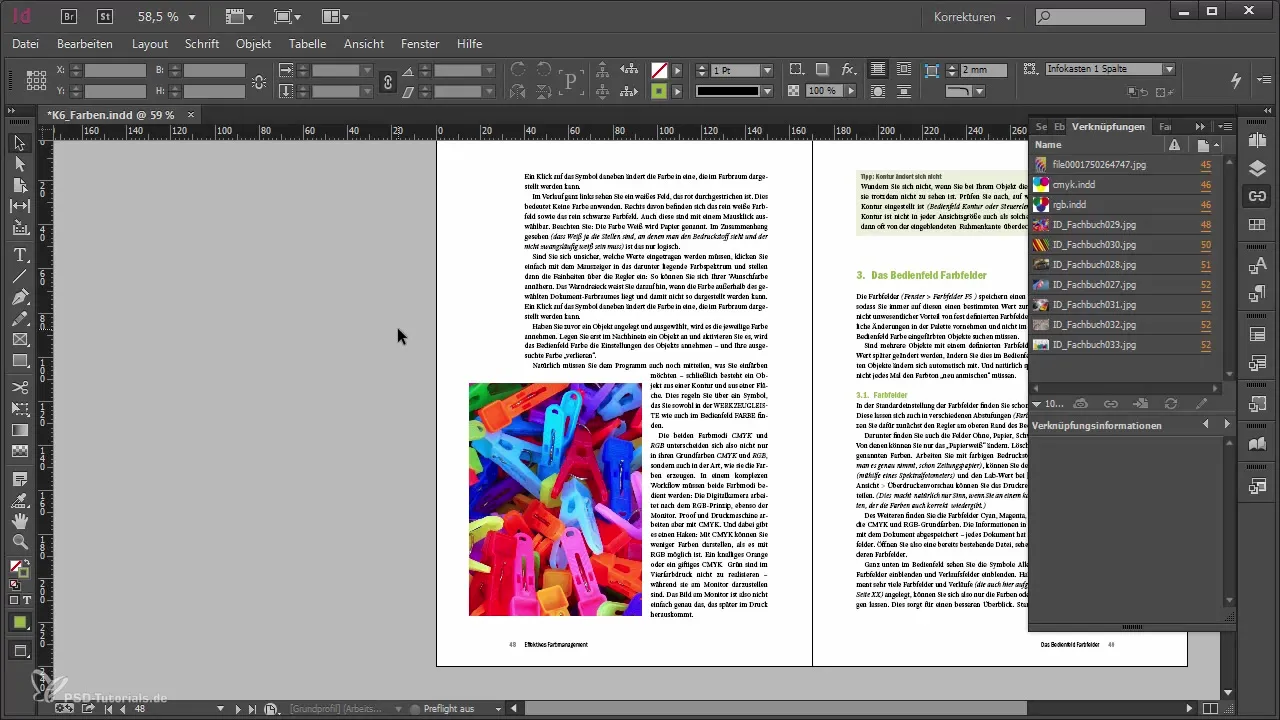Swap fill and stroke in toolbox
This screenshot has height=720, width=1280.
(x=27, y=564)
